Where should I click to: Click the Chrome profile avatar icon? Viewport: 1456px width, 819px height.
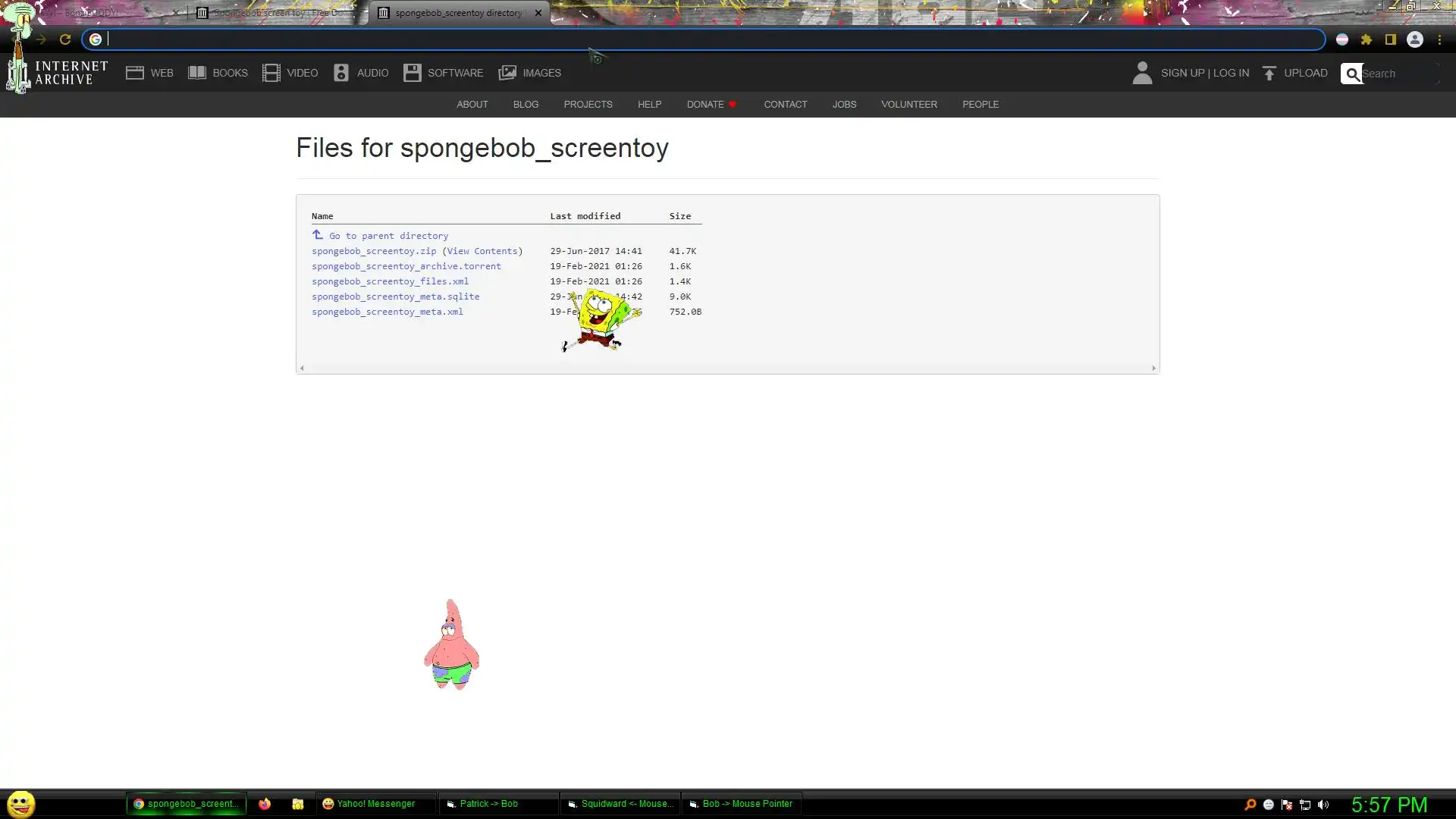coord(1415,39)
